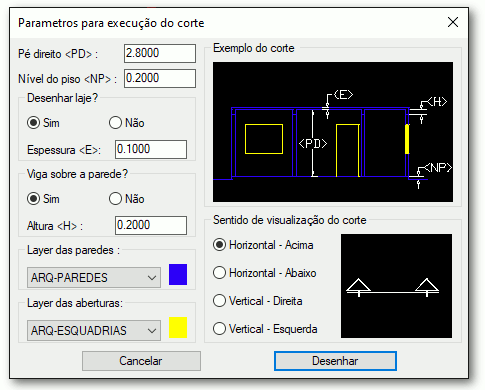Click the section direction preview image
Screen dimensions: 485x390
(x=396, y=286)
